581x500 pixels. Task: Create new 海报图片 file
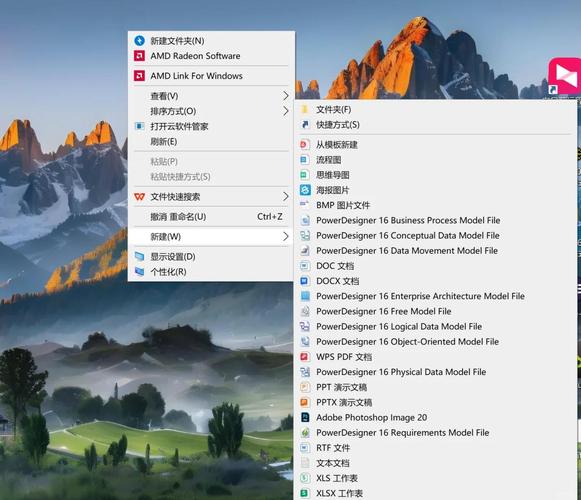click(435, 190)
